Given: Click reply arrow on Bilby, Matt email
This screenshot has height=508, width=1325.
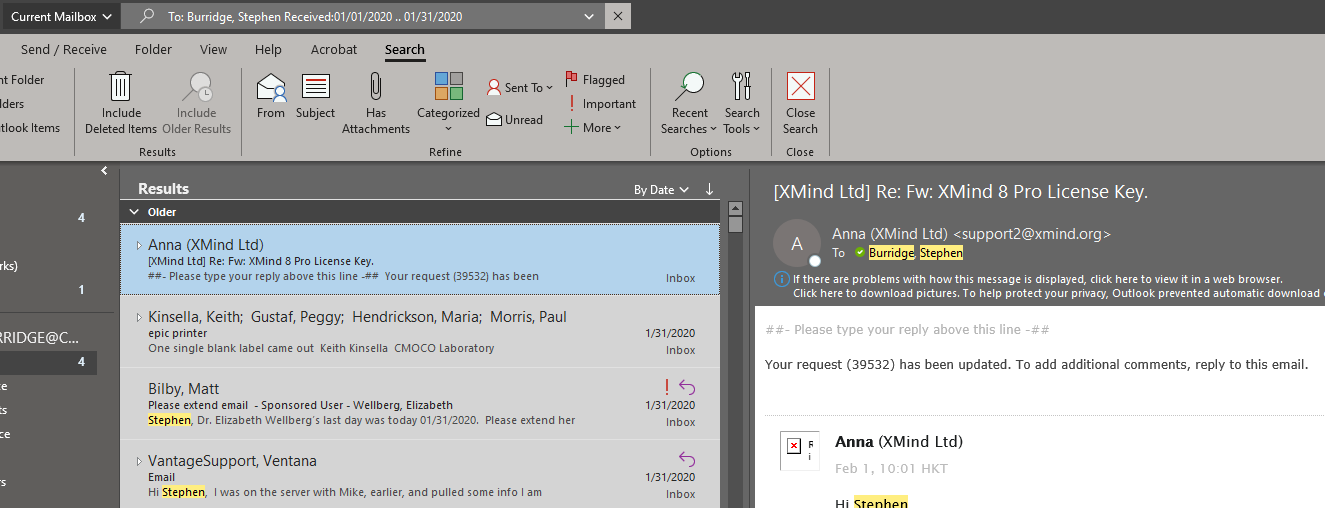Looking at the screenshot, I should coord(687,387).
